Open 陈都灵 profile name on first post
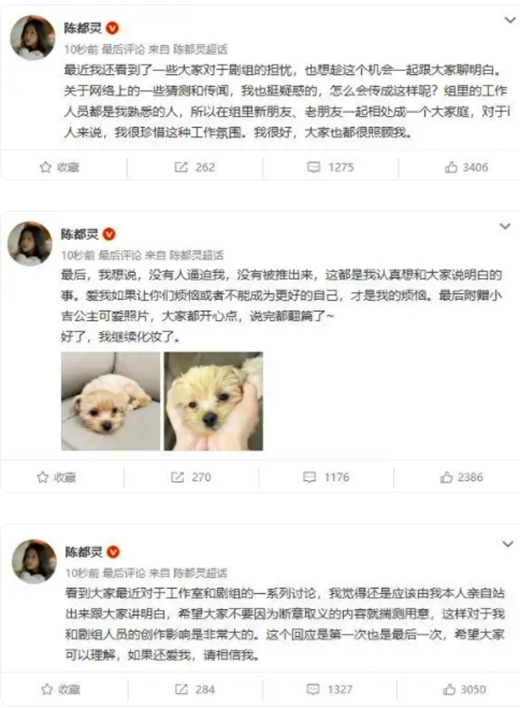 tap(83, 28)
